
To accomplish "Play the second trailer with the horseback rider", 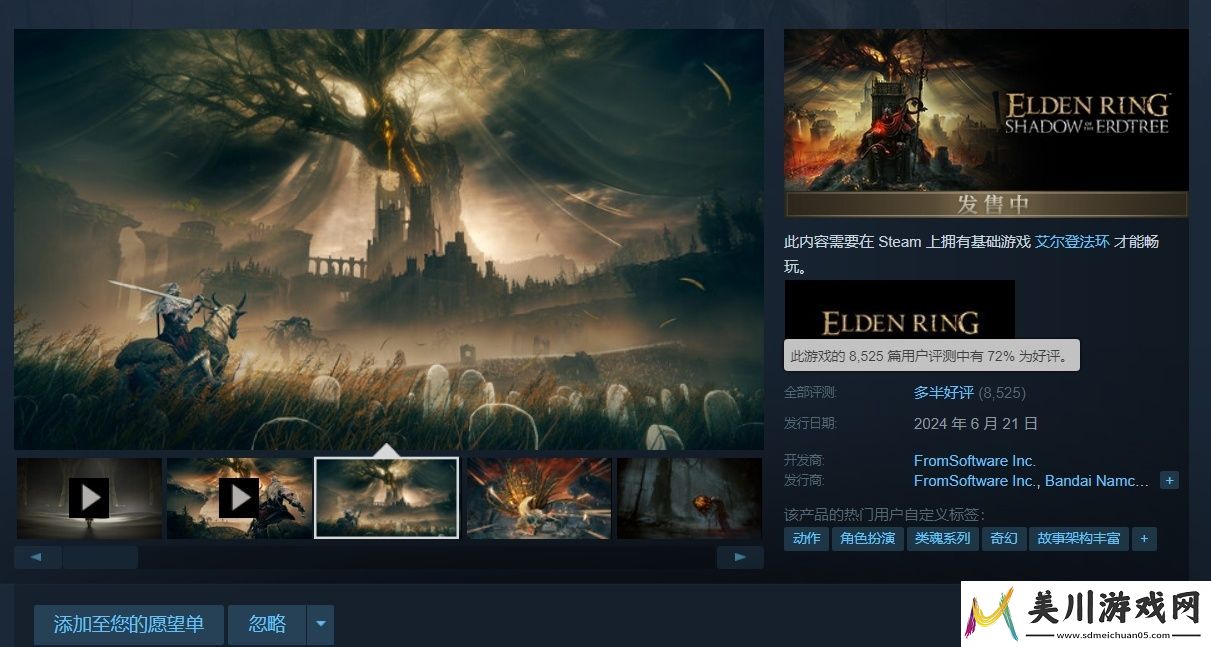I will click(x=239, y=498).
